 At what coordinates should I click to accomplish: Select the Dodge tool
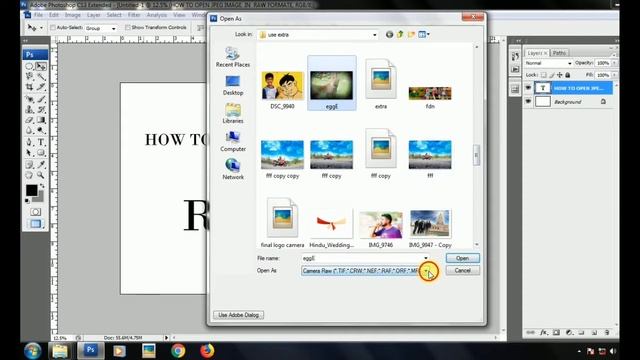coord(41,130)
